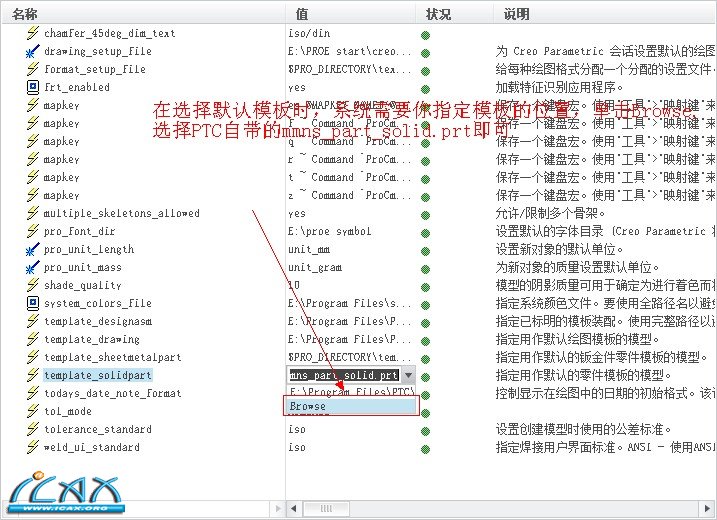The width and height of the screenshot is (717, 520).
Task: Click the lightning icon beside pro_font_dir
Action: tap(32, 231)
